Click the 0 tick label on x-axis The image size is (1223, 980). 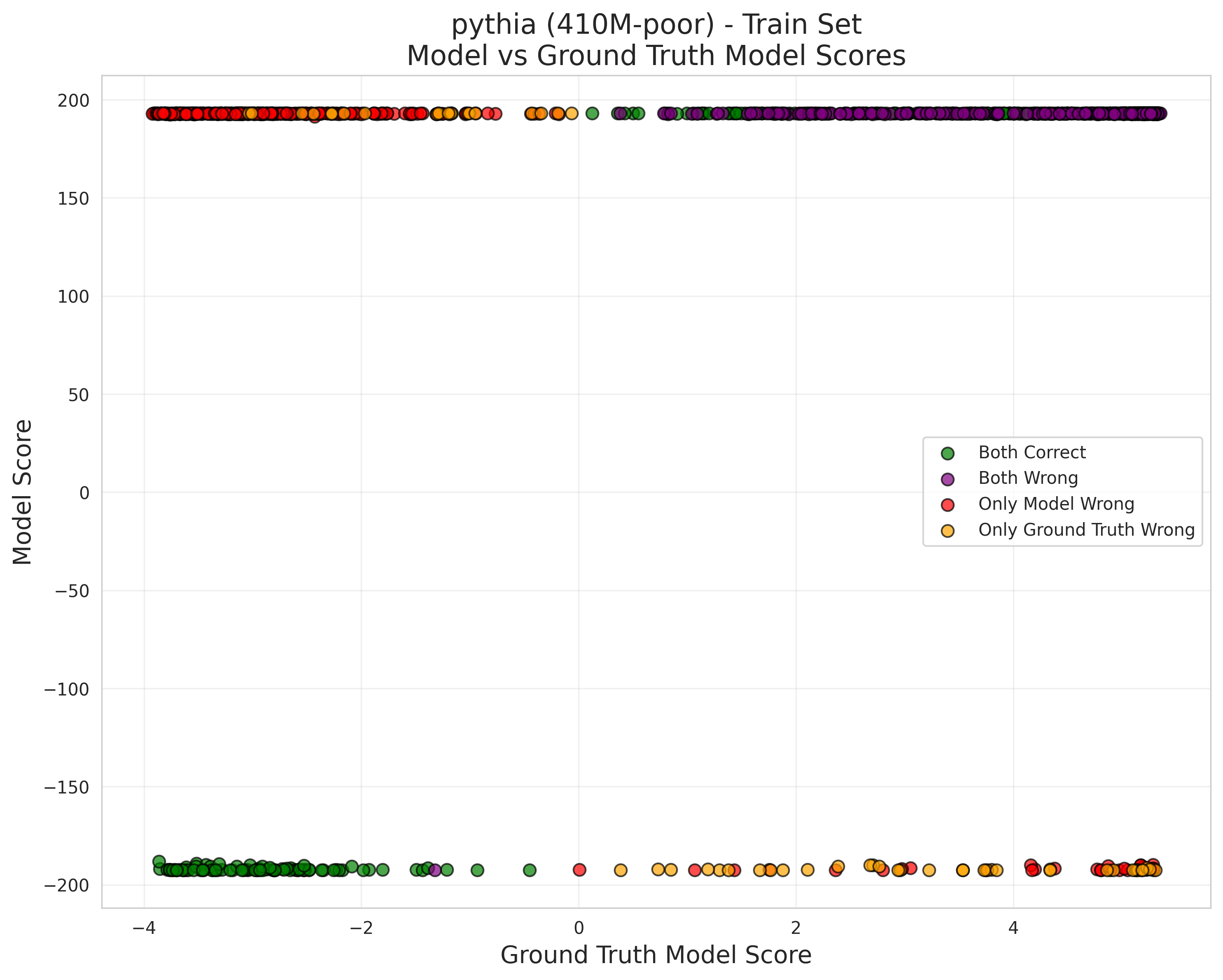579,928
